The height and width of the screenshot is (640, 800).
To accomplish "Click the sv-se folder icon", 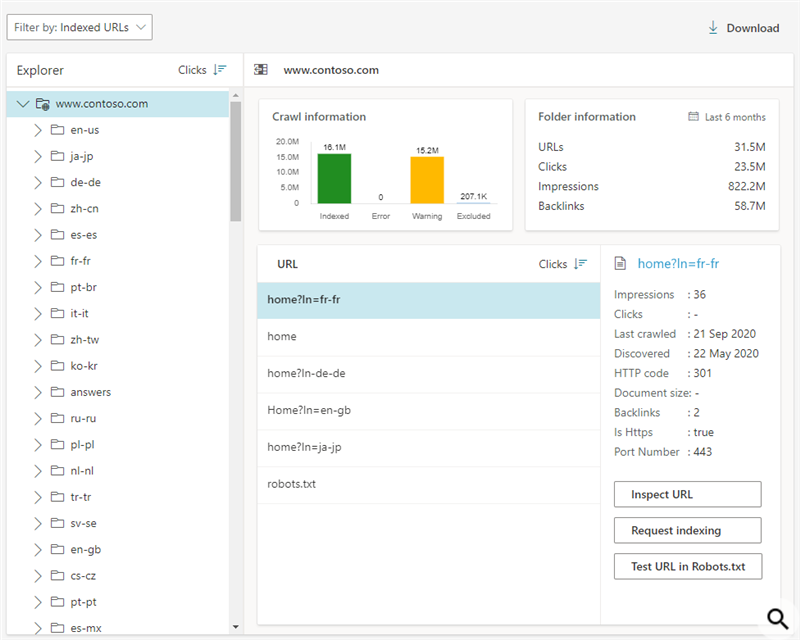I will (x=57, y=523).
